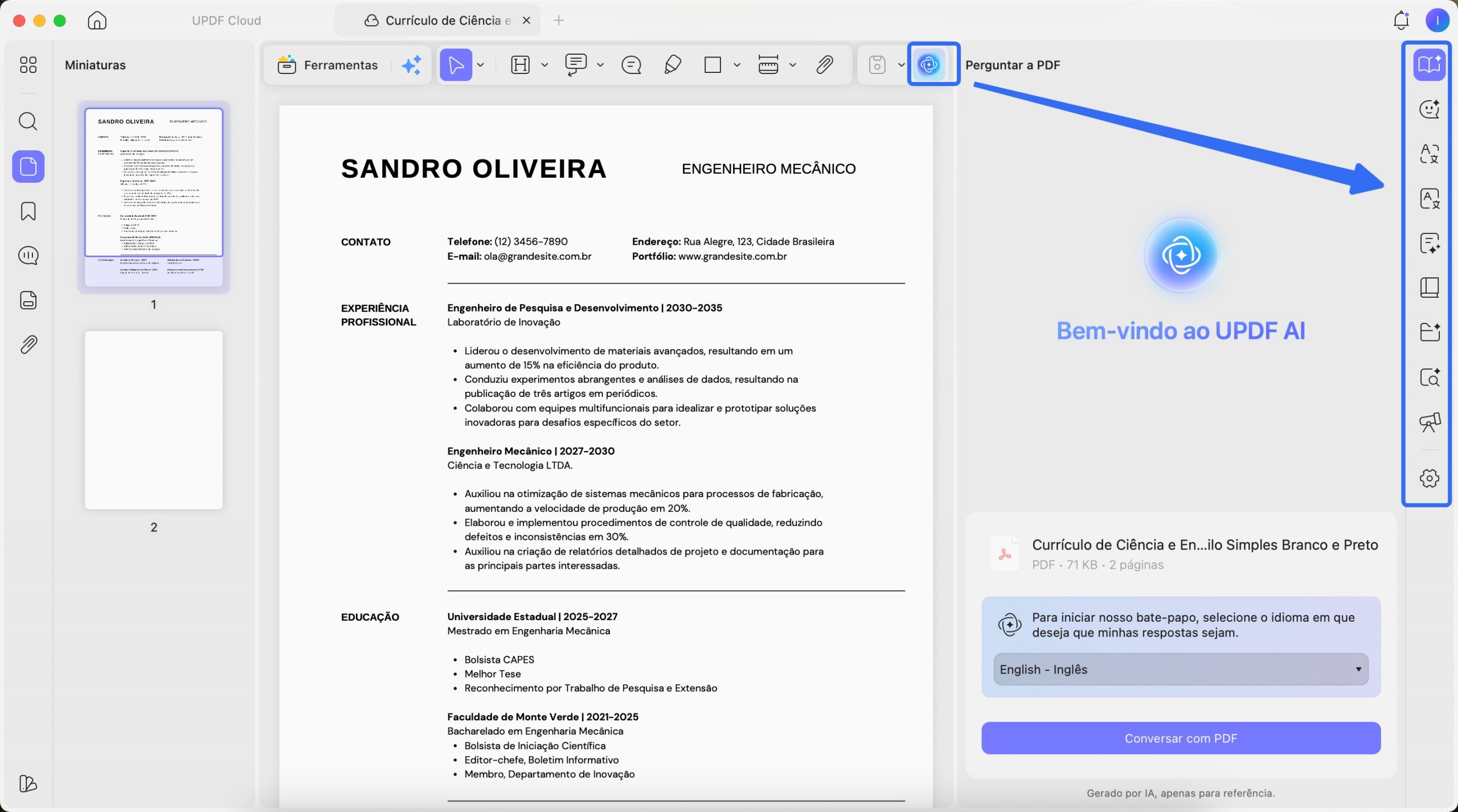Expand the highlight tool dropdown arrow
The width and height of the screenshot is (1458, 812).
pyautogui.click(x=544, y=65)
